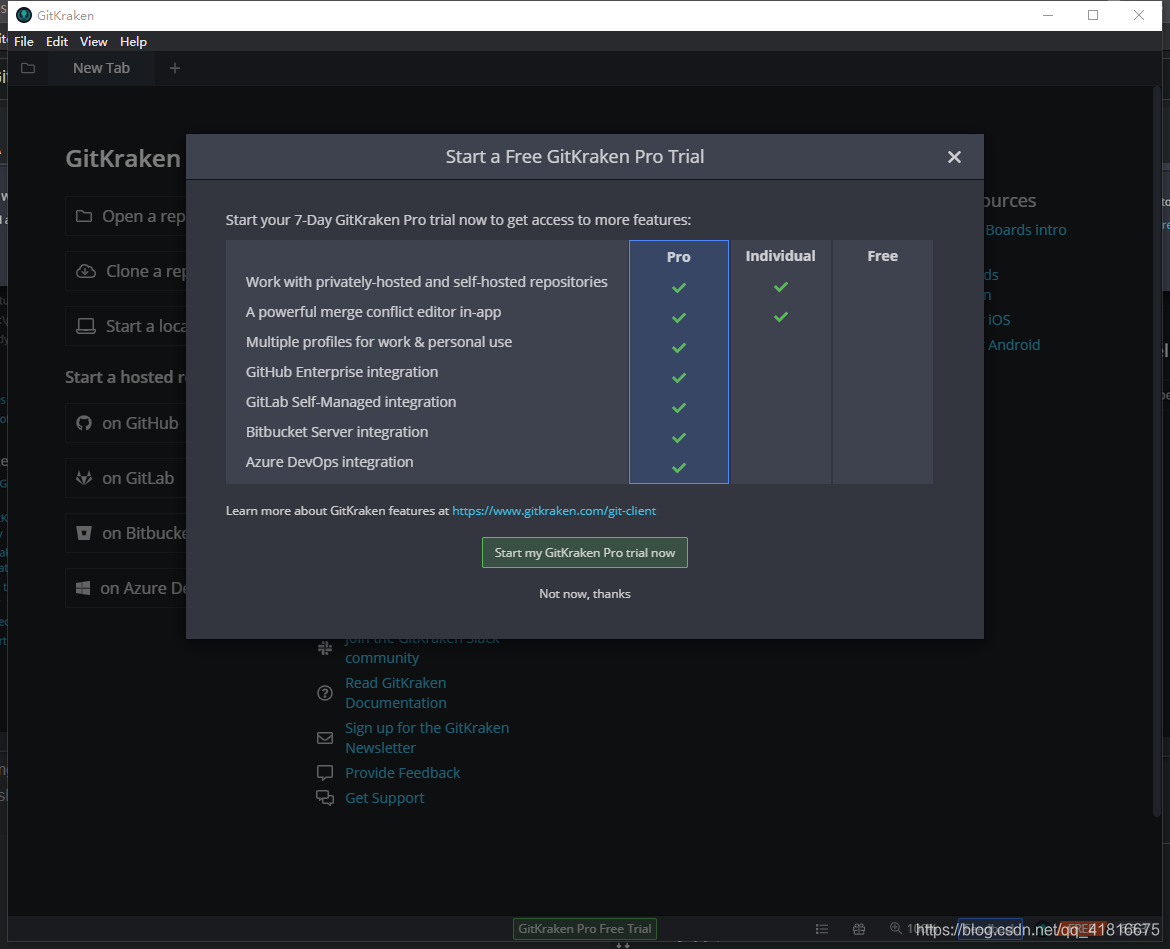Viewport: 1170px width, 949px height.
Task: Click the folder icon beside New Tab
Action: [x=28, y=68]
